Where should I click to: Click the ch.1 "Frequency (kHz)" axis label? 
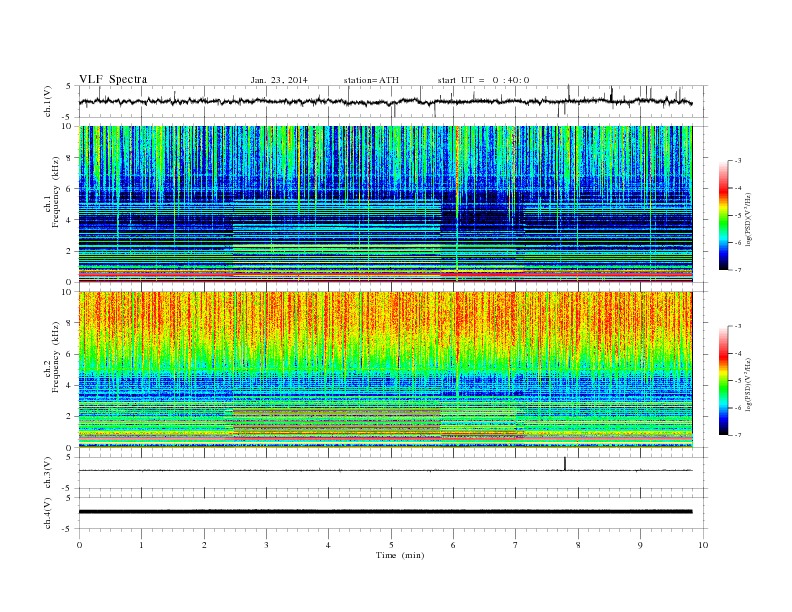pyautogui.click(x=55, y=192)
